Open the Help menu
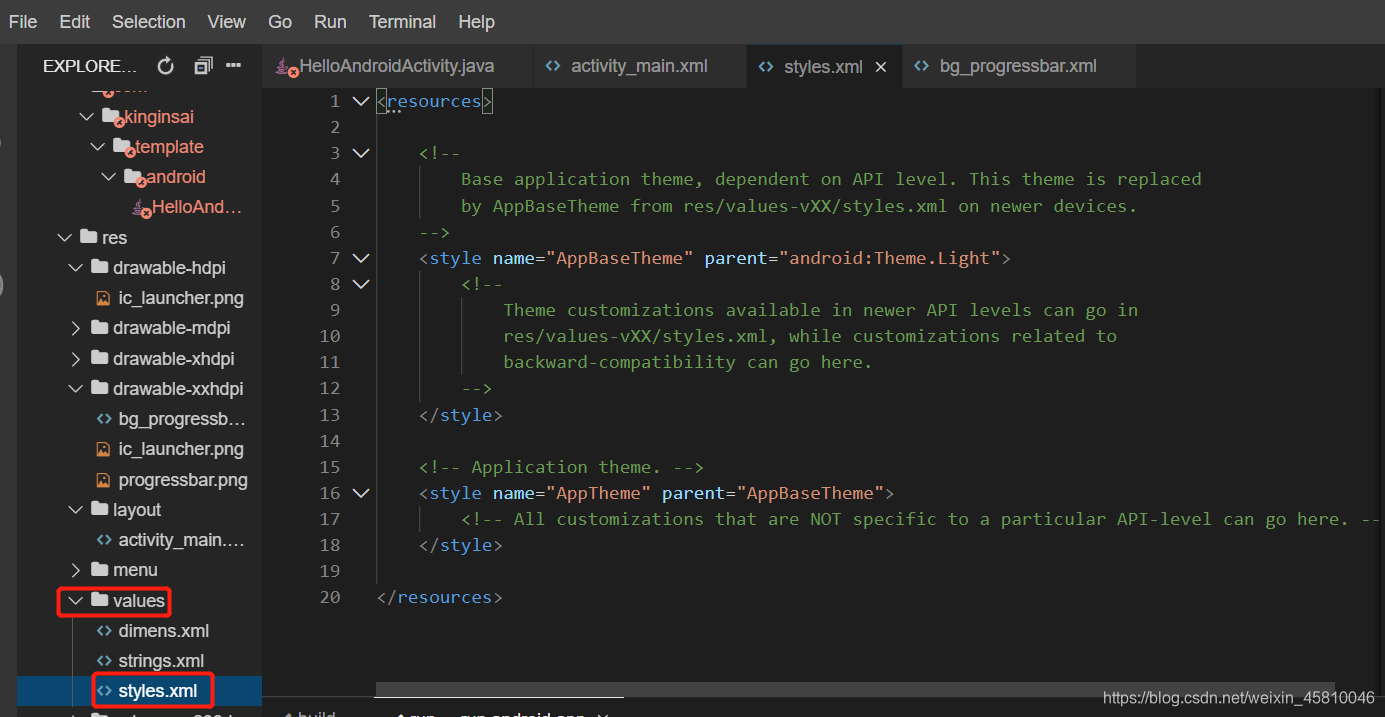Viewport: 1385px width, 717px height. 476,21
